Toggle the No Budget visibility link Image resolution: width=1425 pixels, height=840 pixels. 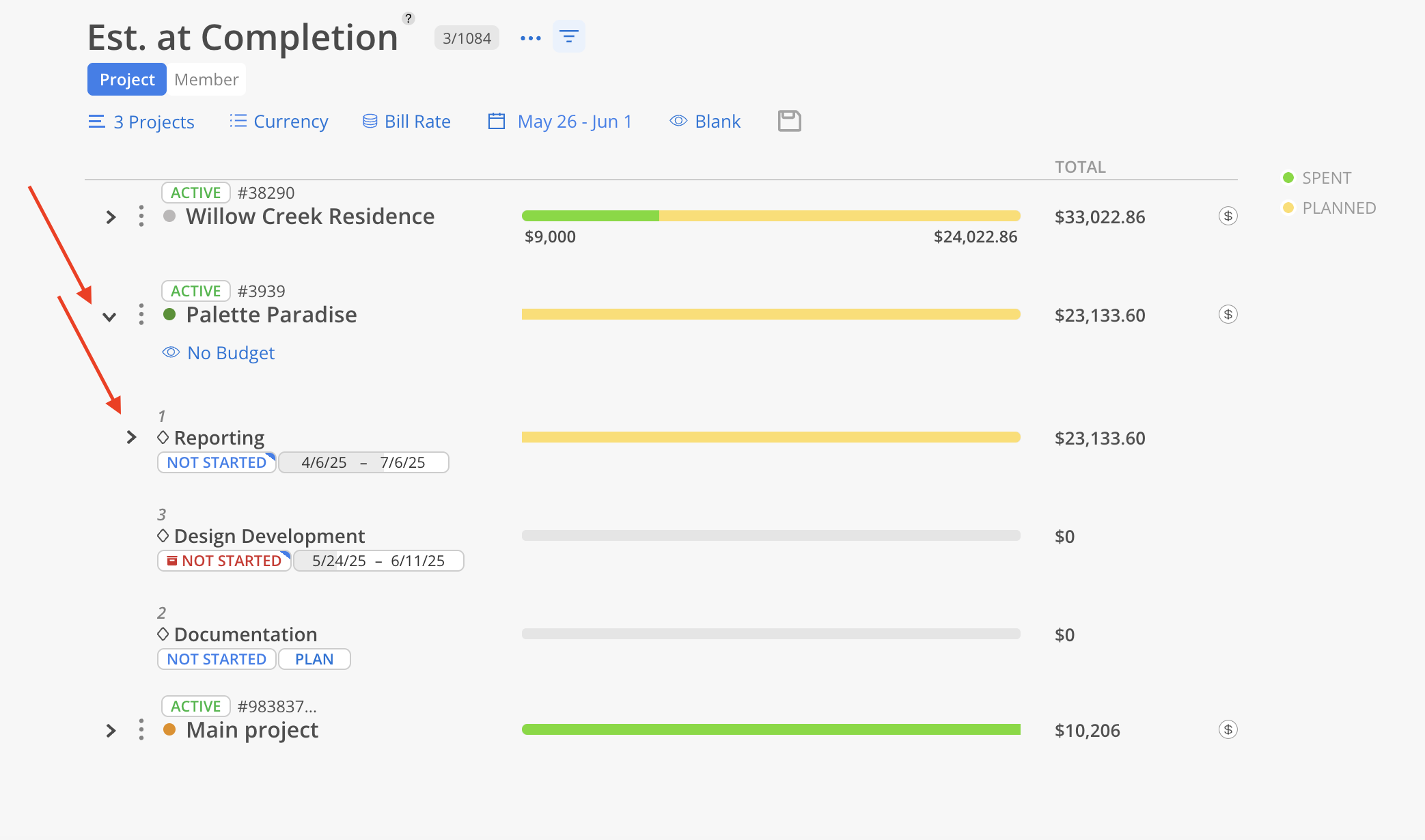[219, 352]
